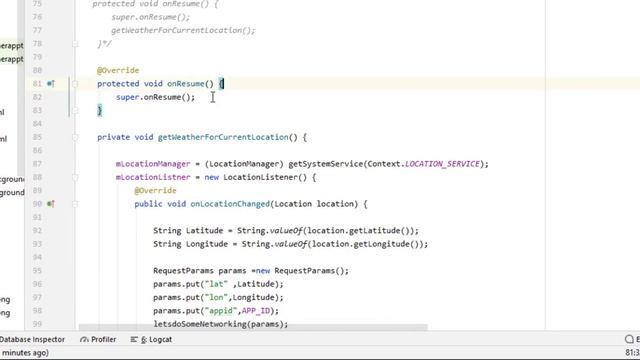Click the closing brace on line 83
This screenshot has height=360, width=640.
click(x=100, y=110)
